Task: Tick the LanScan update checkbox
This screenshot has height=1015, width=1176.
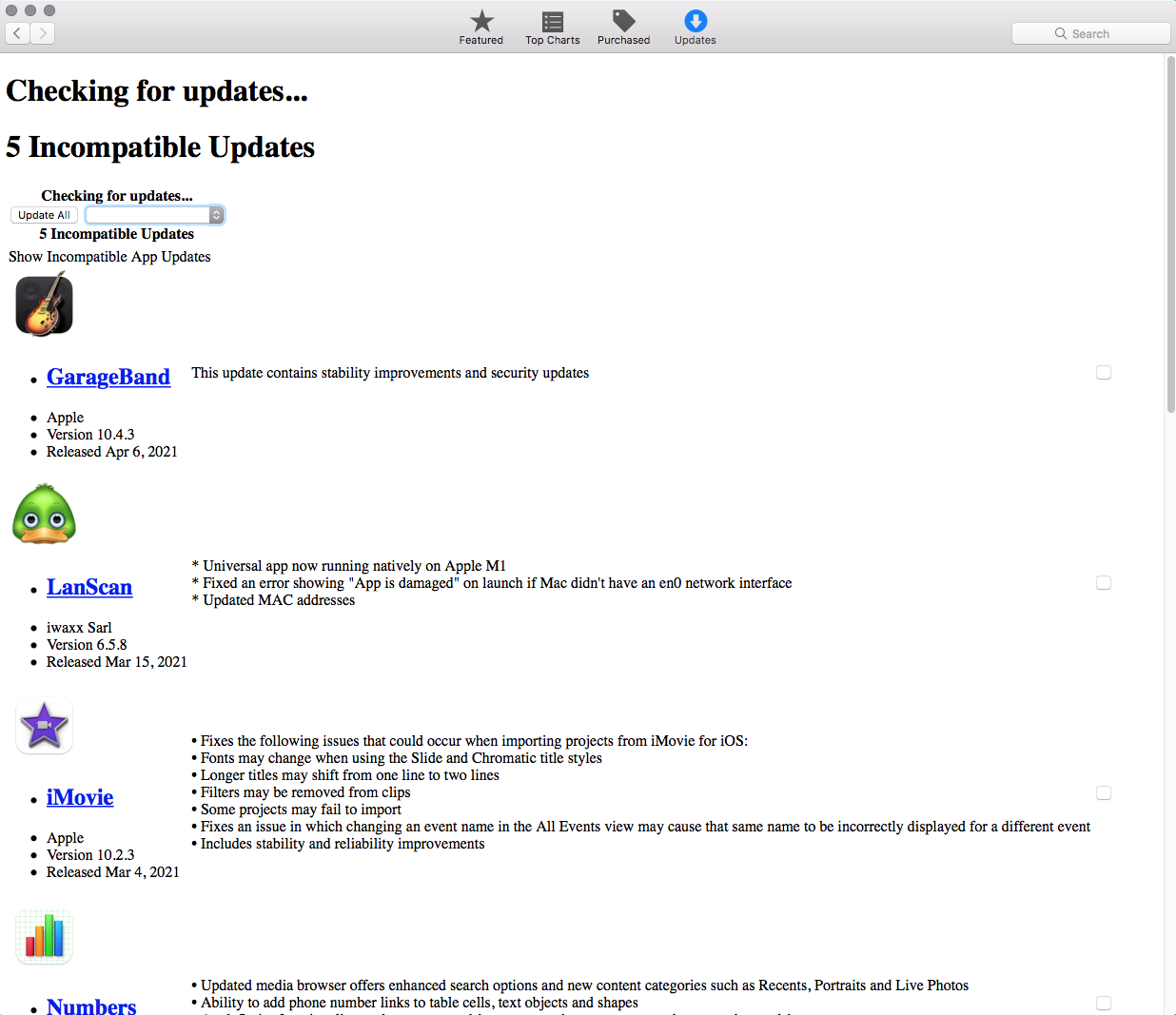Action: pos(1104,582)
